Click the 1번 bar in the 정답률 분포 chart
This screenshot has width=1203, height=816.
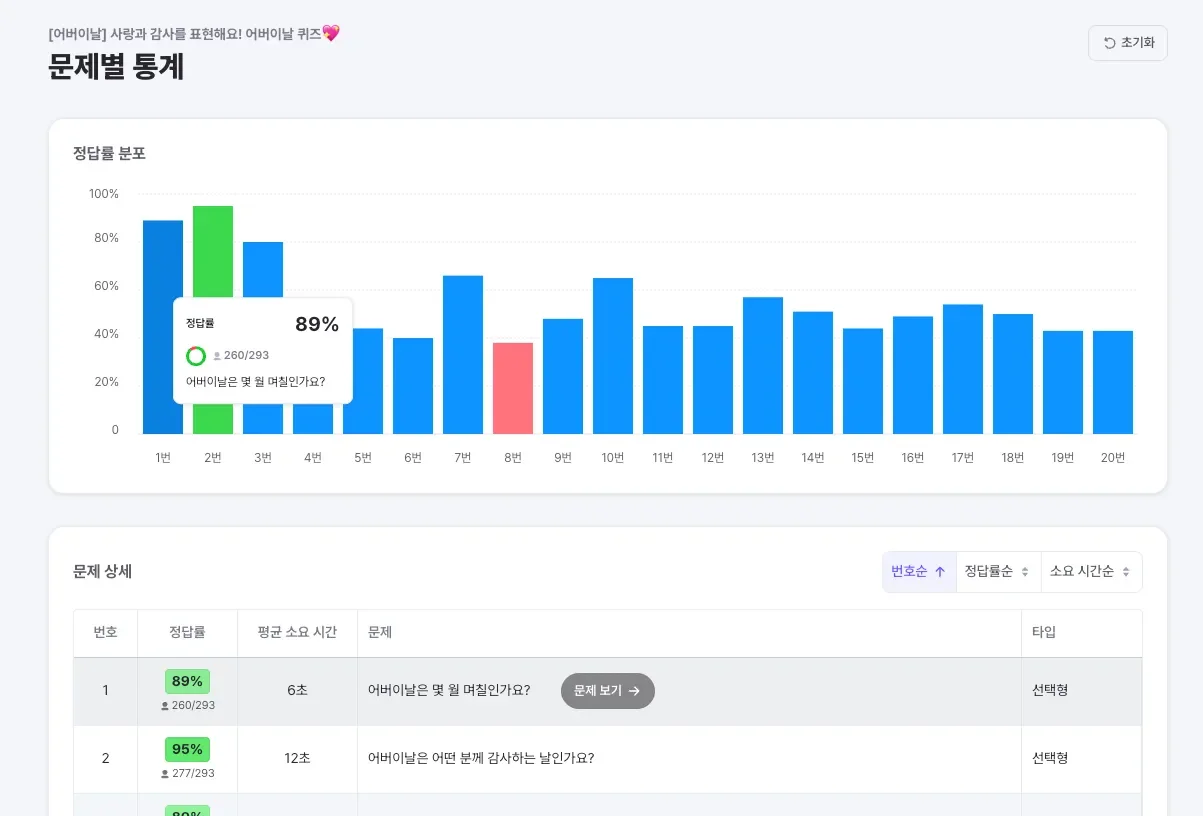tap(162, 320)
